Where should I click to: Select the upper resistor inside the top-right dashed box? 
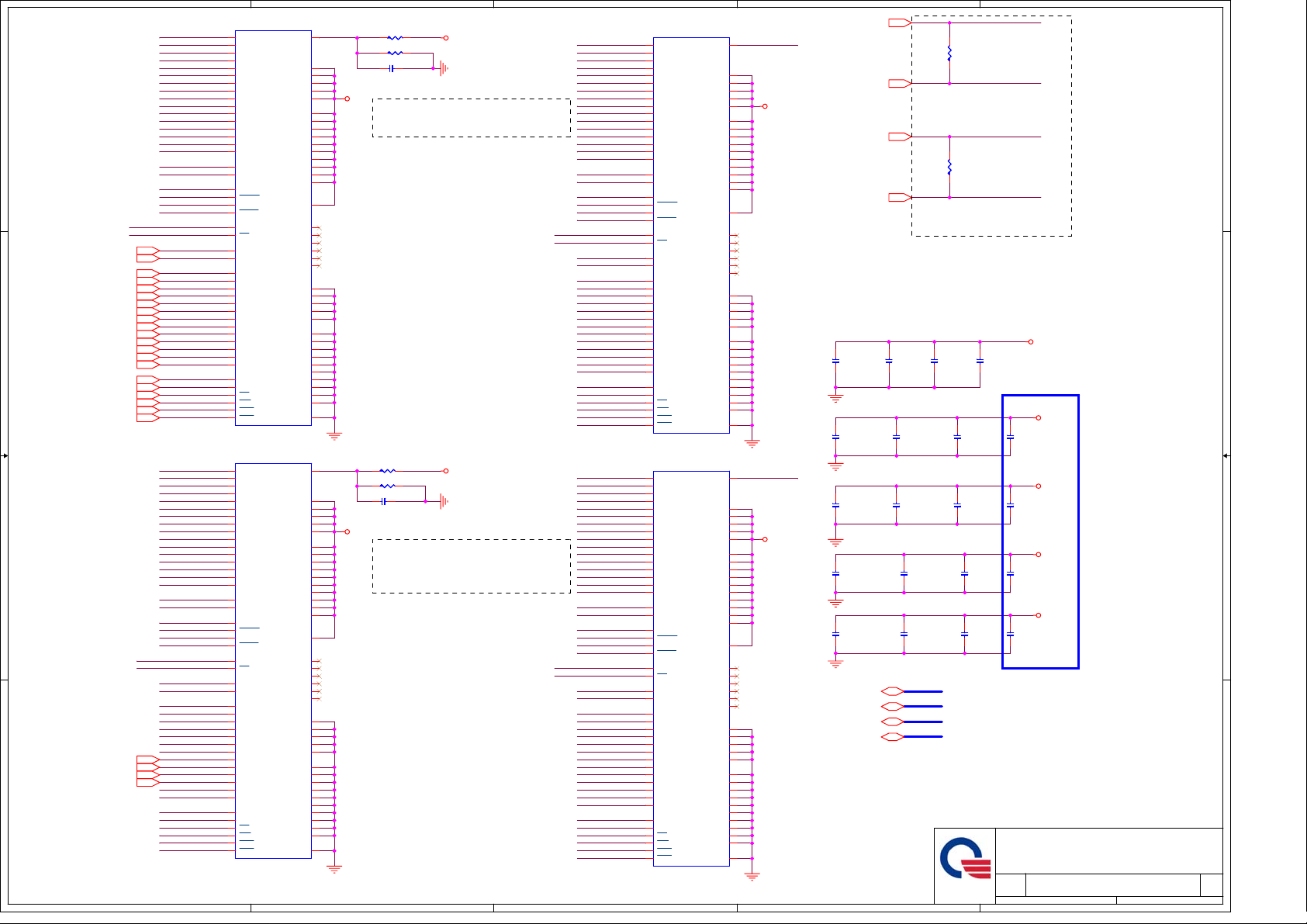click(x=949, y=54)
